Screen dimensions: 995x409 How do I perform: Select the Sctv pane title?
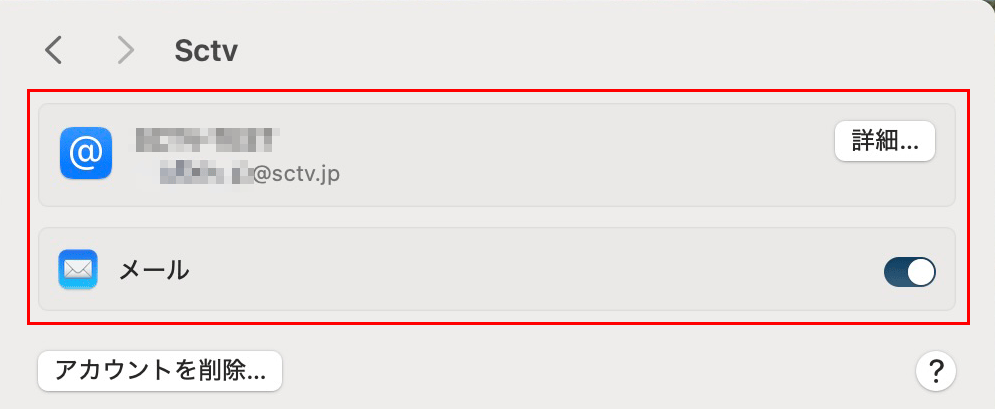206,51
